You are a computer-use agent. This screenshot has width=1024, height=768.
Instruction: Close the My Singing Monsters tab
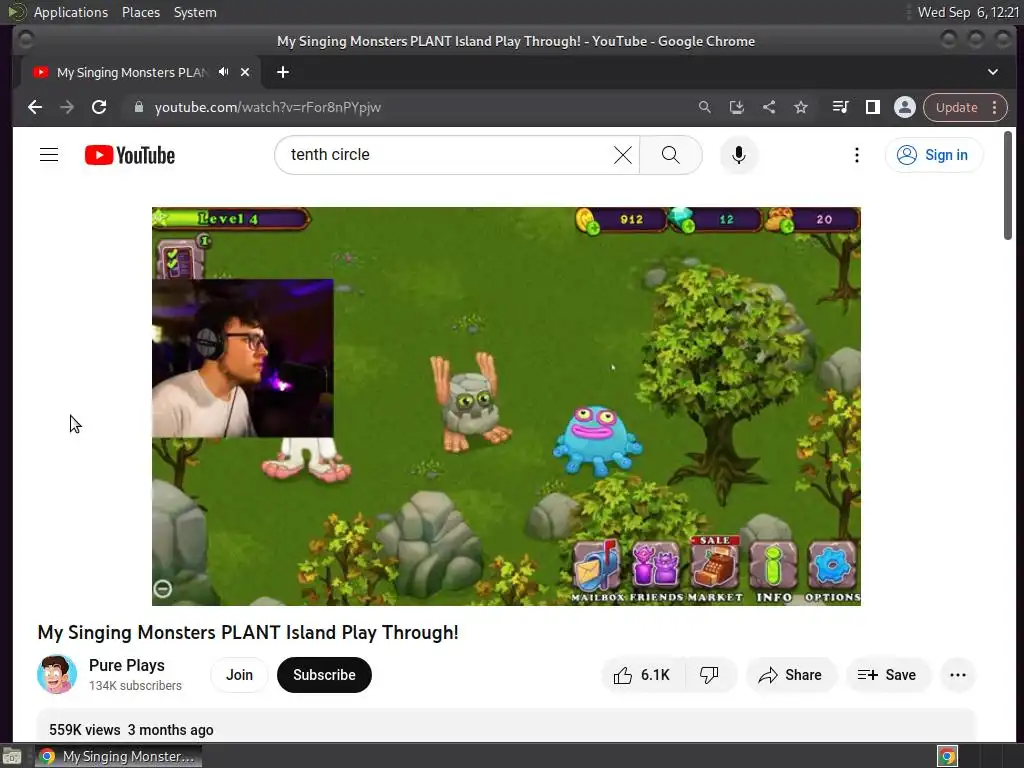tap(245, 72)
